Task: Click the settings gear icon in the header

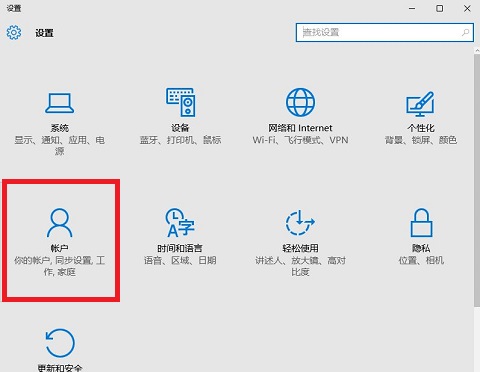Action: pyautogui.click(x=14, y=33)
